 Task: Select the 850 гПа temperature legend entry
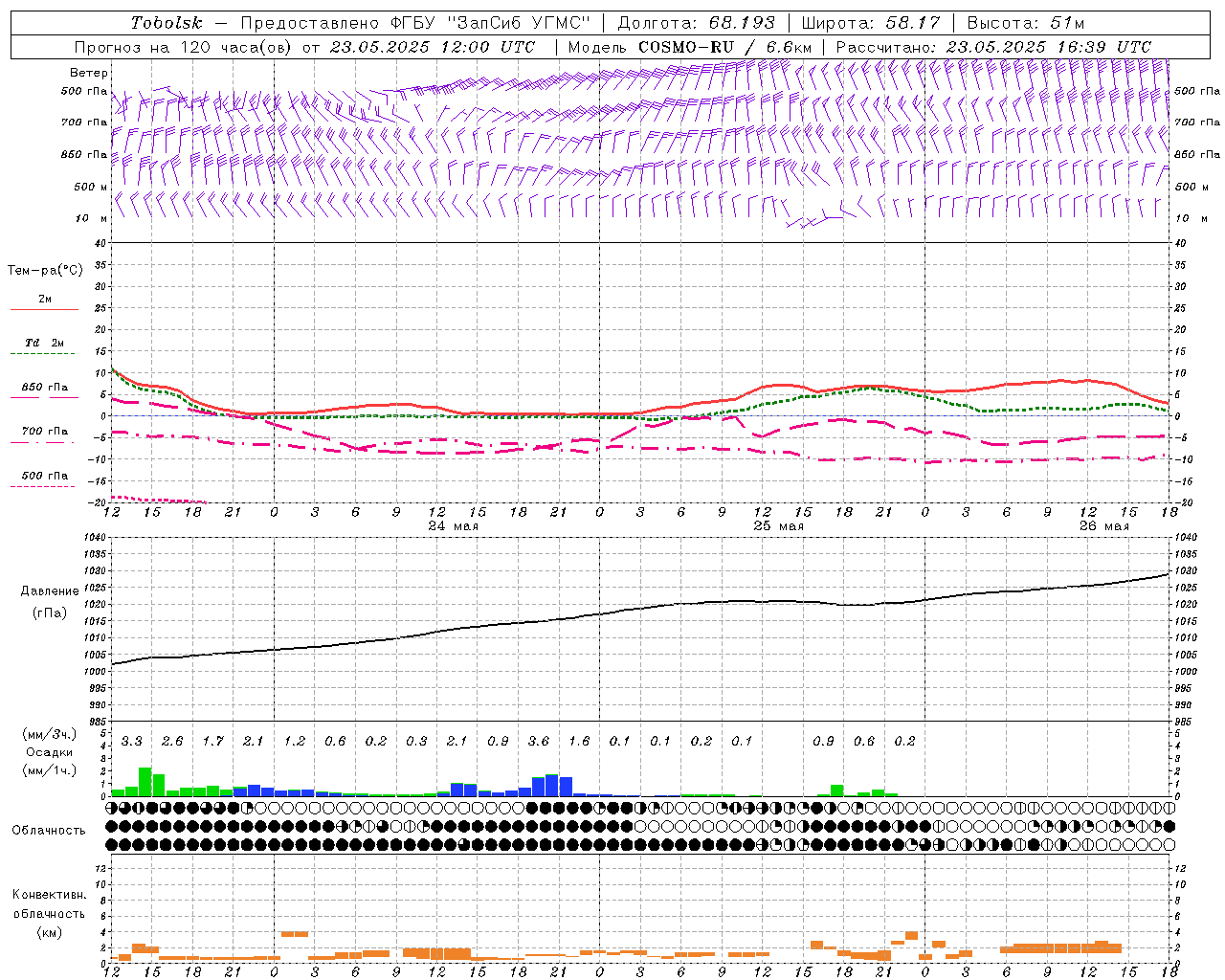click(x=44, y=388)
